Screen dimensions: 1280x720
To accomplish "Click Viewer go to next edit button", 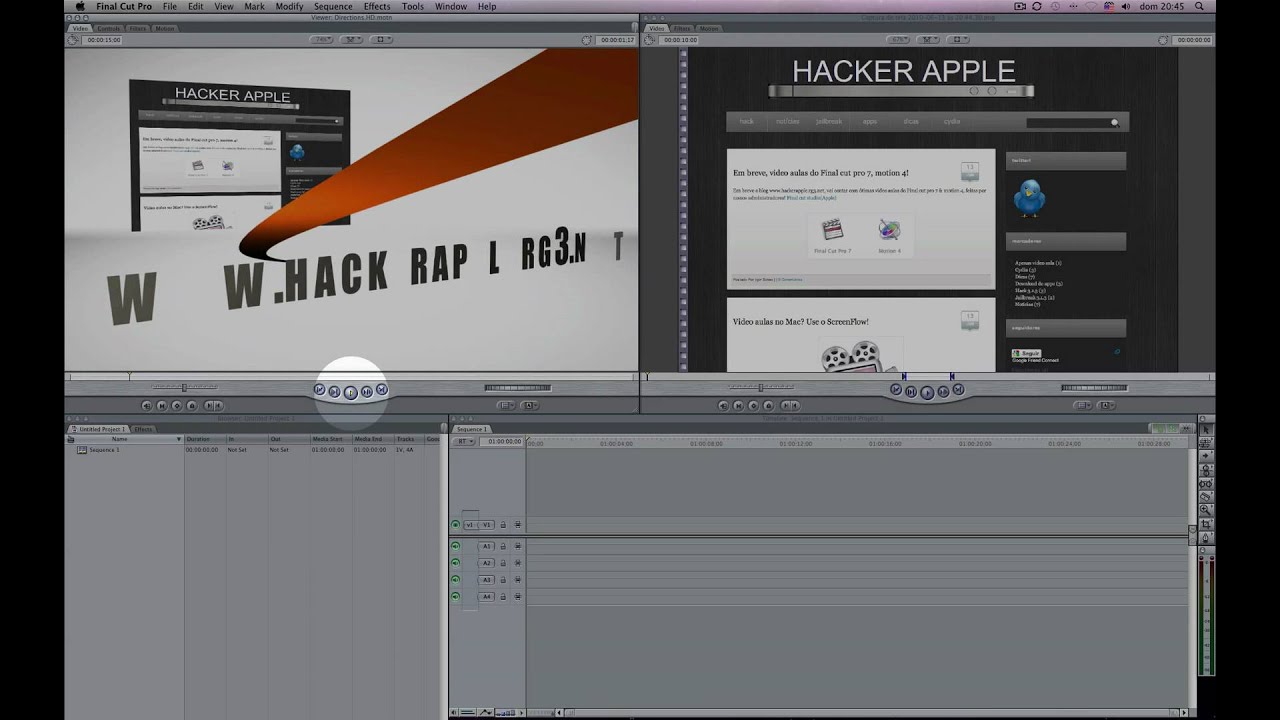I will [382, 389].
